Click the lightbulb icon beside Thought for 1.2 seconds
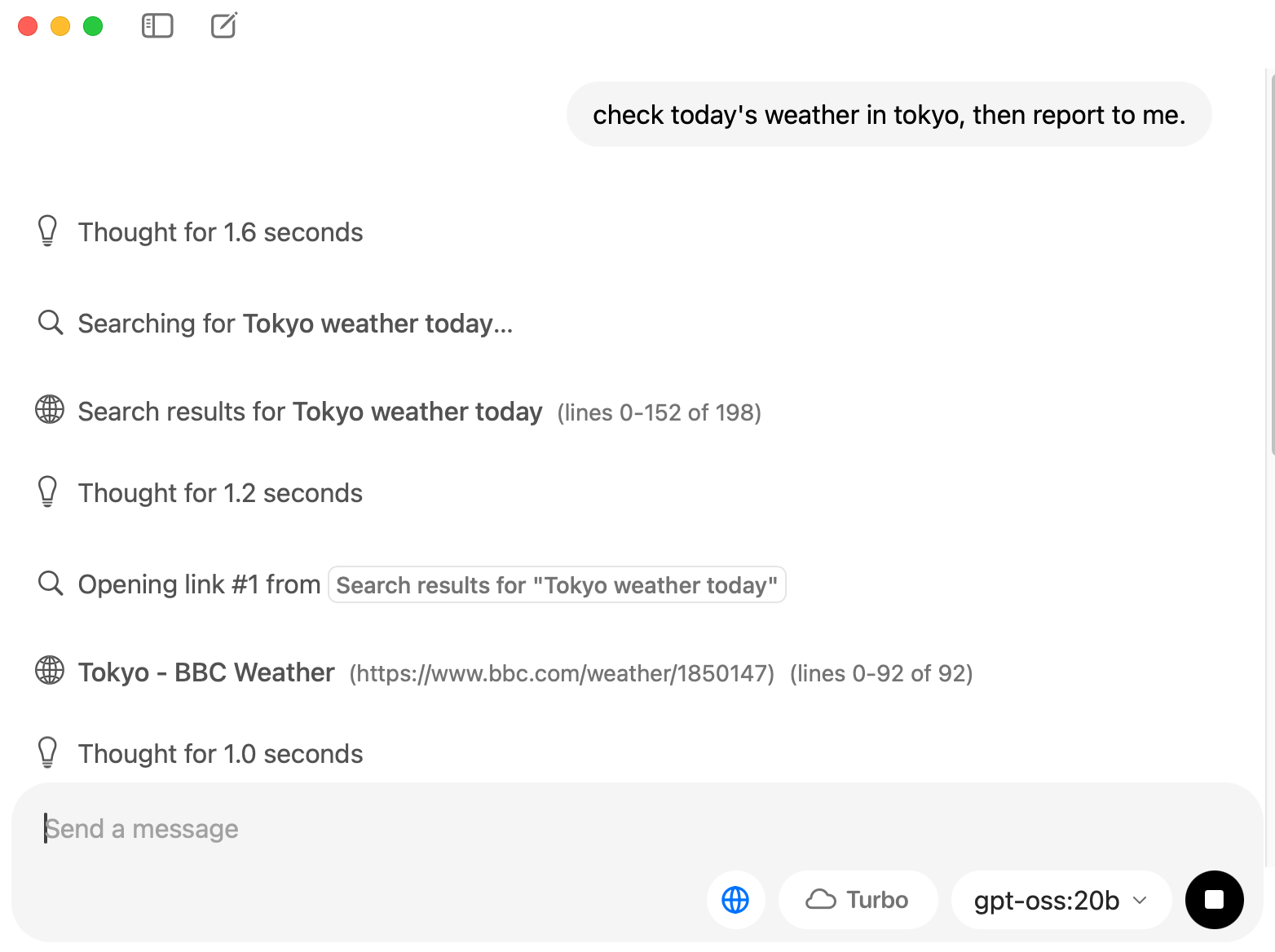This screenshot has height=952, width=1275. click(48, 492)
